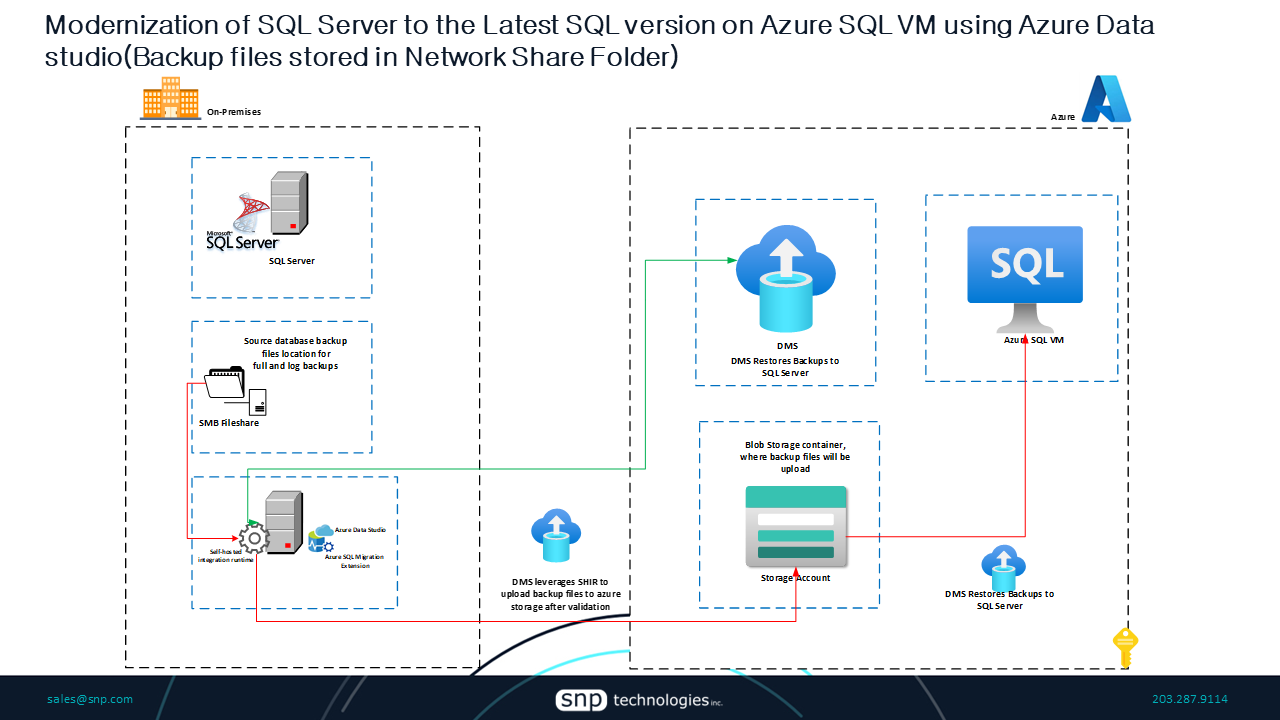
Task: Click 'DMS Restores Backups' text below small icon
Action: pyautogui.click(x=1000, y=600)
